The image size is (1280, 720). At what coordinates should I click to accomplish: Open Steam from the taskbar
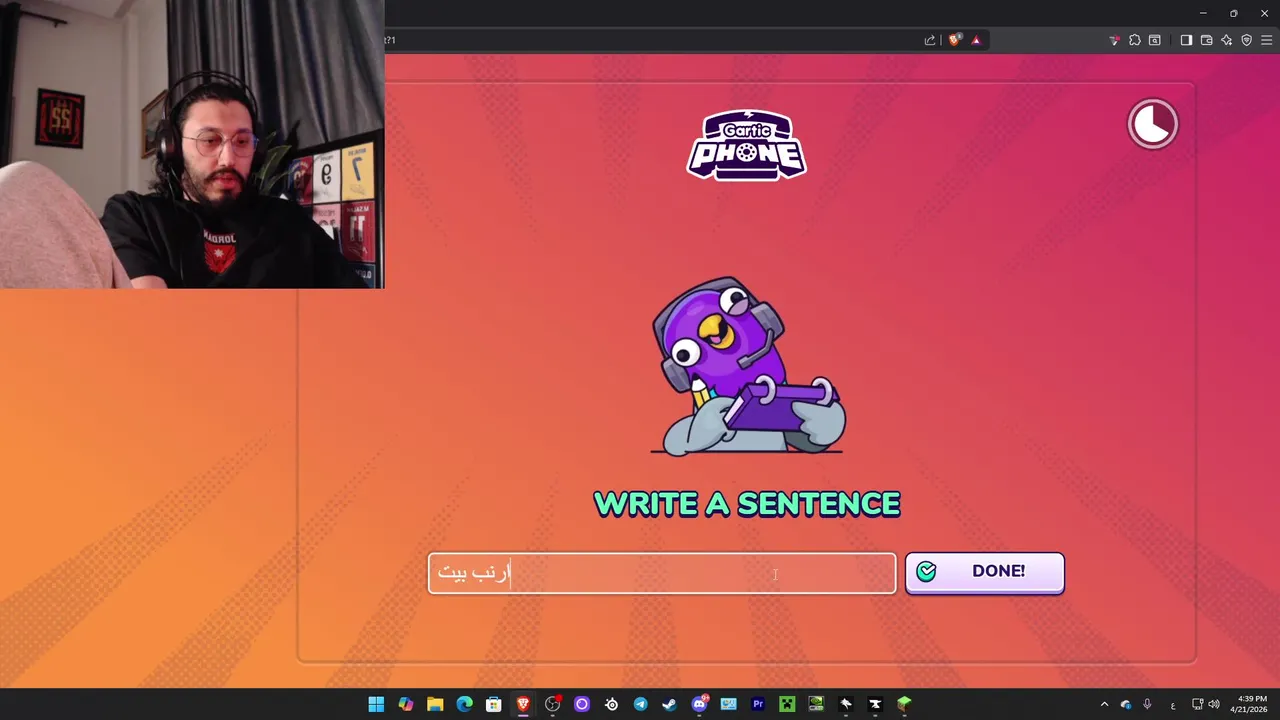(x=669, y=704)
